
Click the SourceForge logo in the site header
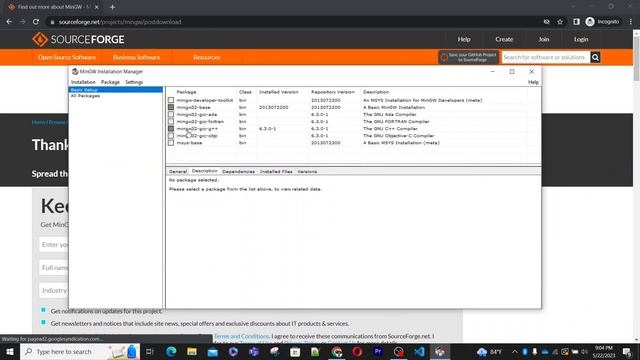[78, 40]
